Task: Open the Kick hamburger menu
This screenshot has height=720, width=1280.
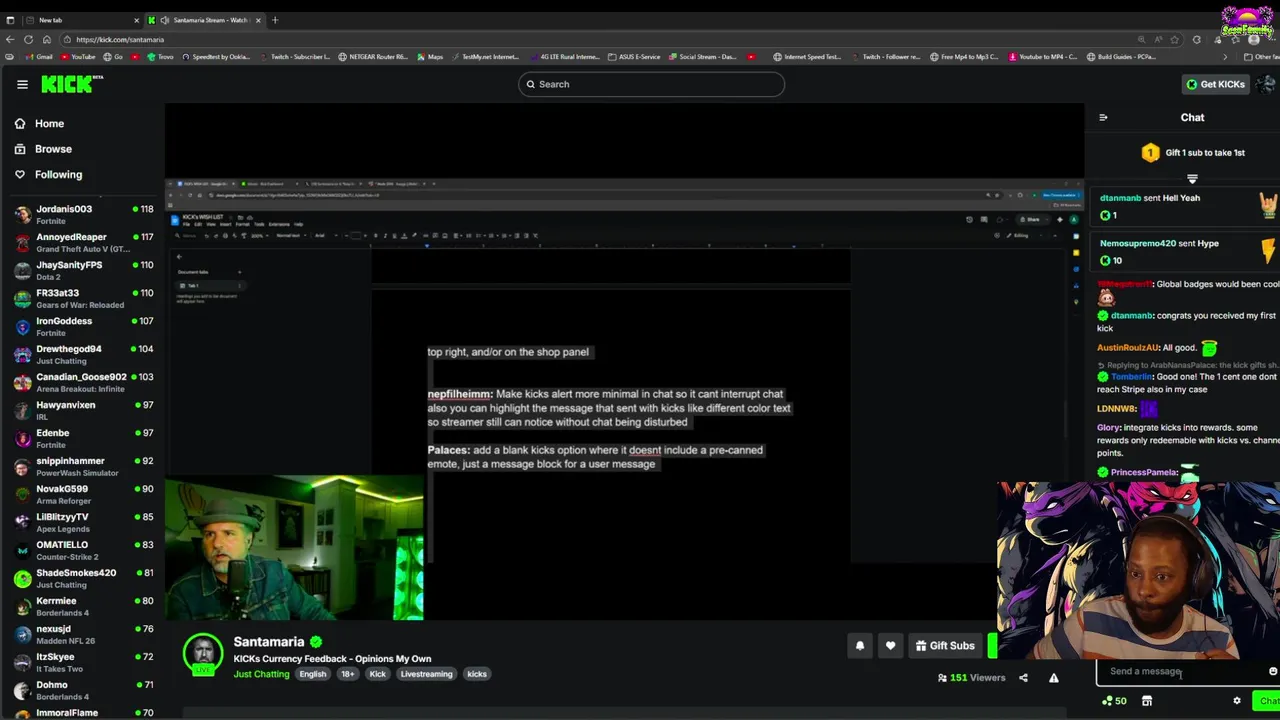Action: tap(22, 84)
